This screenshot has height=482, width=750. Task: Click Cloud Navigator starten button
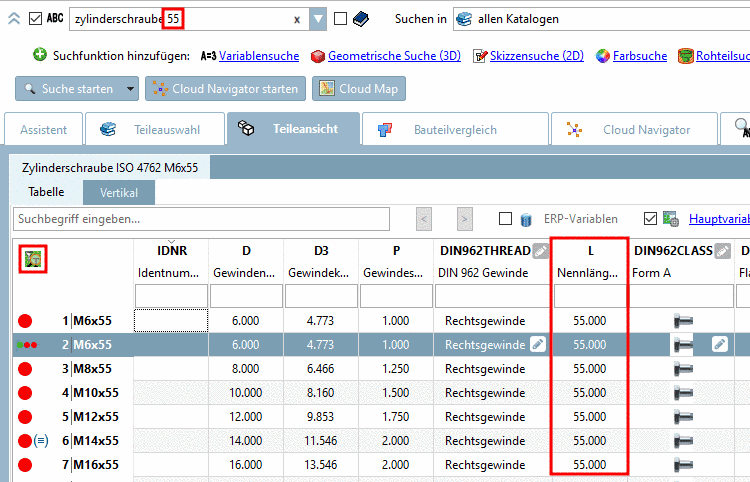(225, 89)
